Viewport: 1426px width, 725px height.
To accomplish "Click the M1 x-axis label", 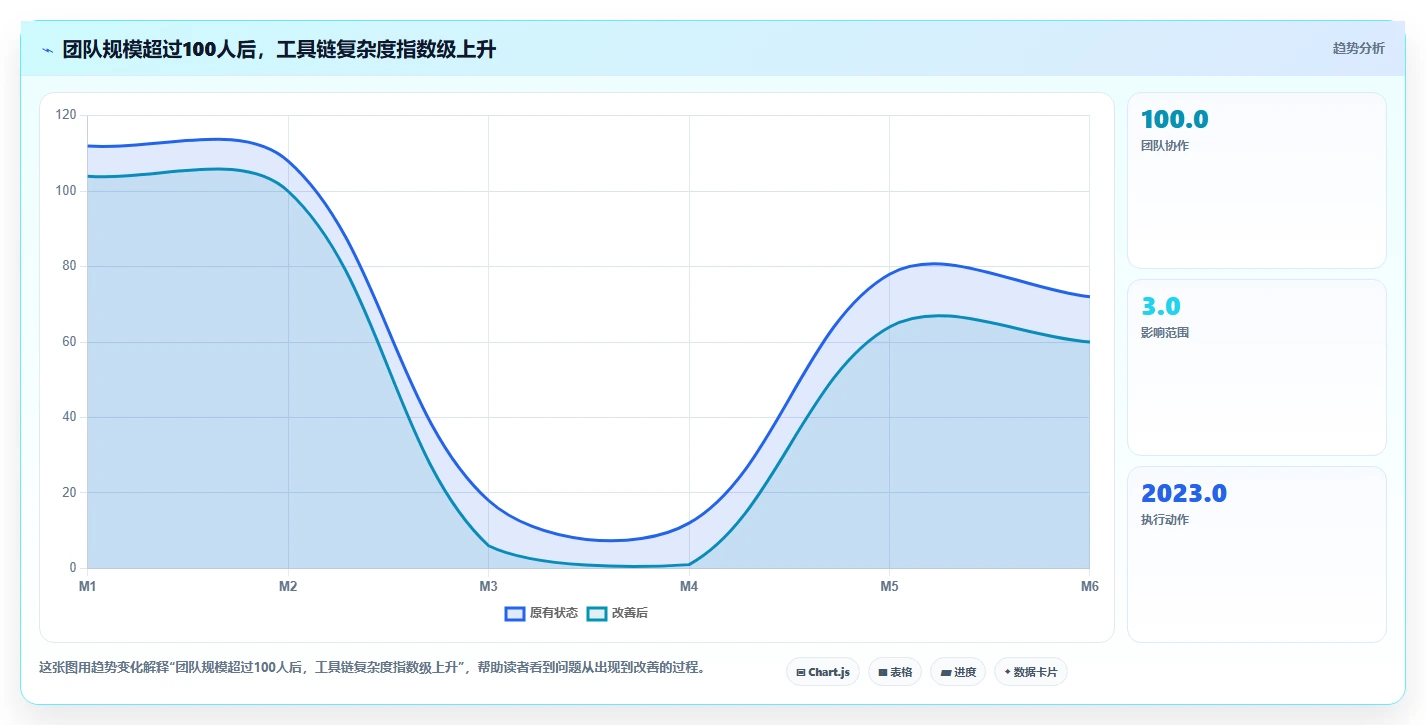I will pyautogui.click(x=88, y=586).
